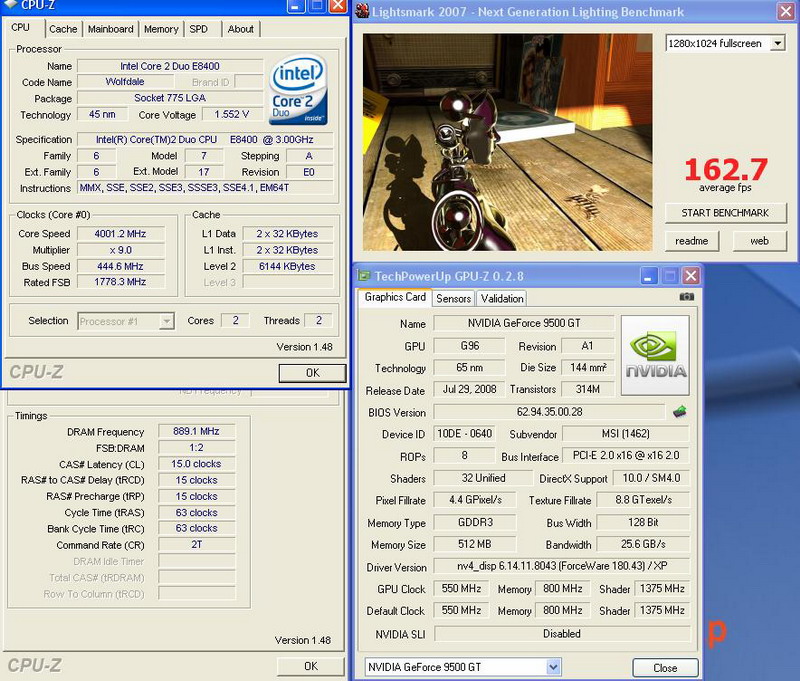This screenshot has height=681, width=800.
Task: Open the Mainboard tab in CPU-Z
Action: click(111, 29)
